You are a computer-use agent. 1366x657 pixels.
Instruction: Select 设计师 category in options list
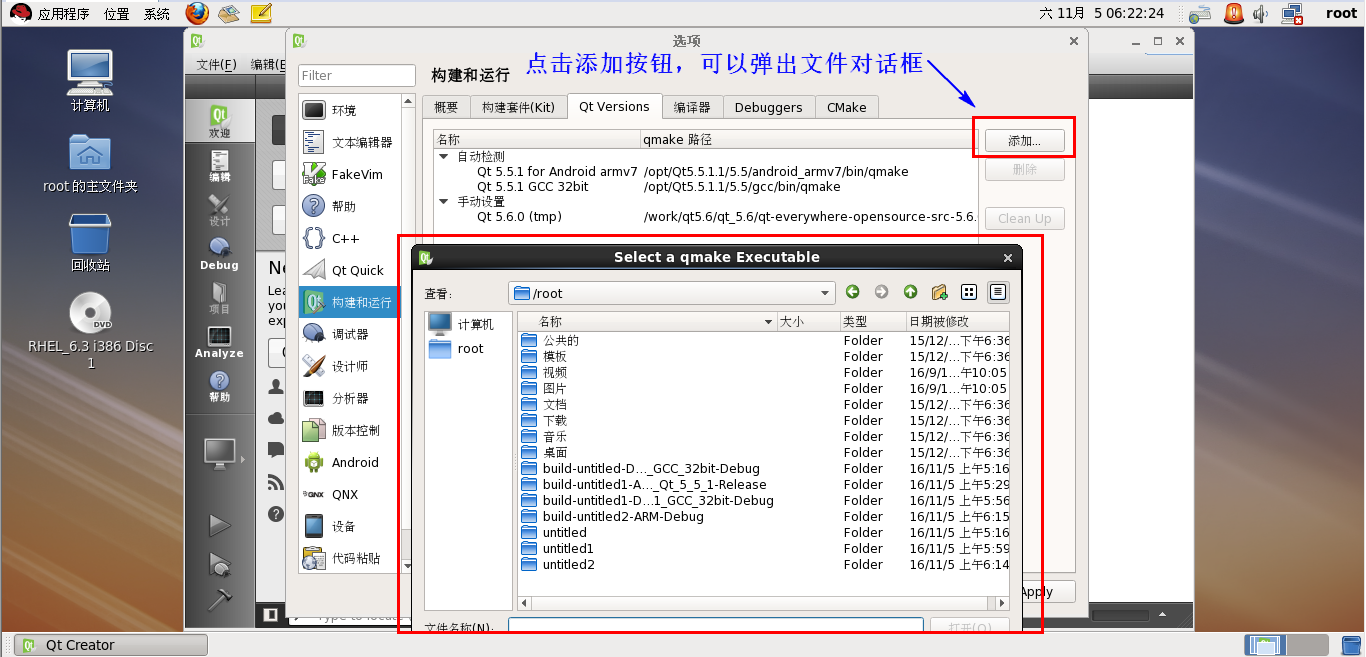click(349, 366)
